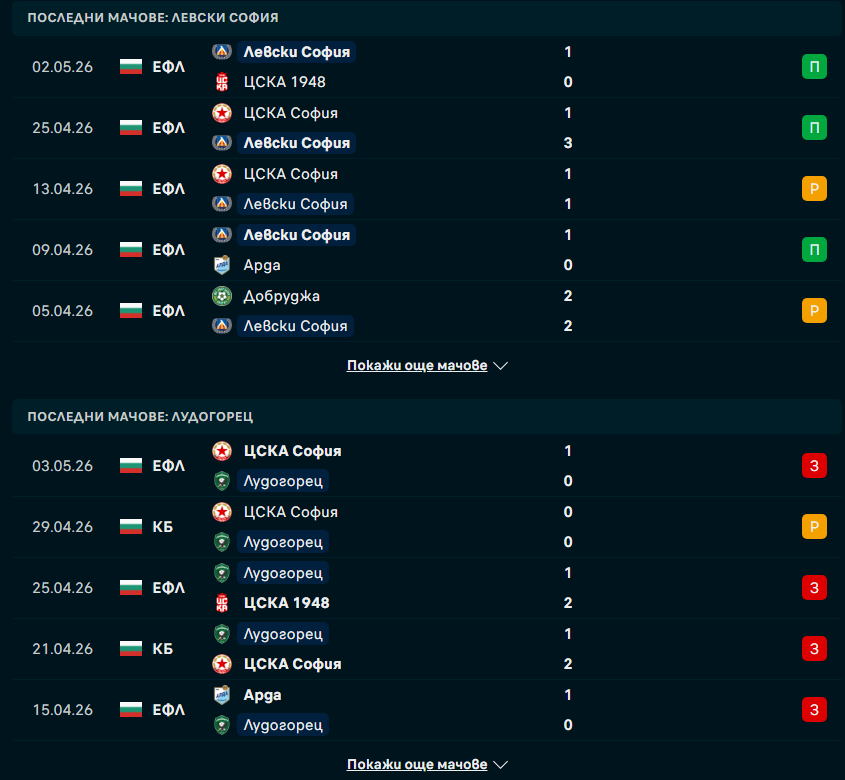Viewport: 845px width, 780px height.
Task: Click CSKA Sofia crest in 21.04.26 match
Action: [221, 664]
